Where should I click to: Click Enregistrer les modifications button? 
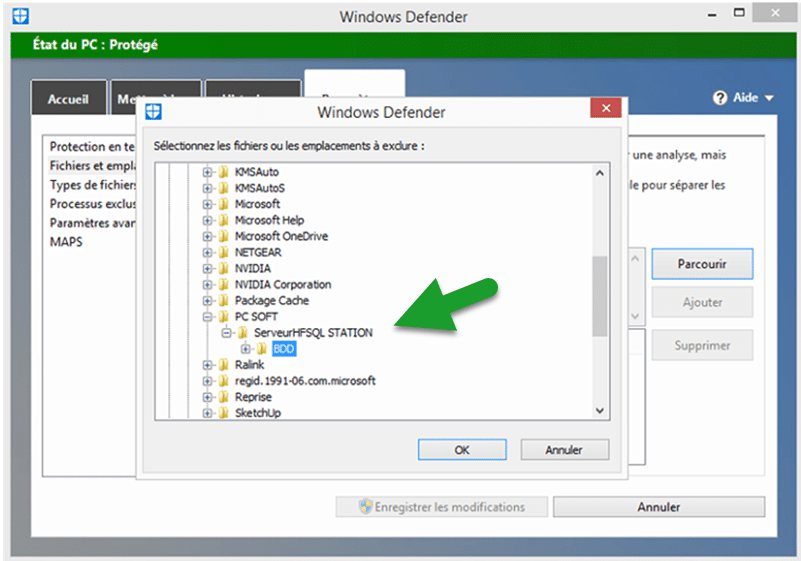point(442,507)
